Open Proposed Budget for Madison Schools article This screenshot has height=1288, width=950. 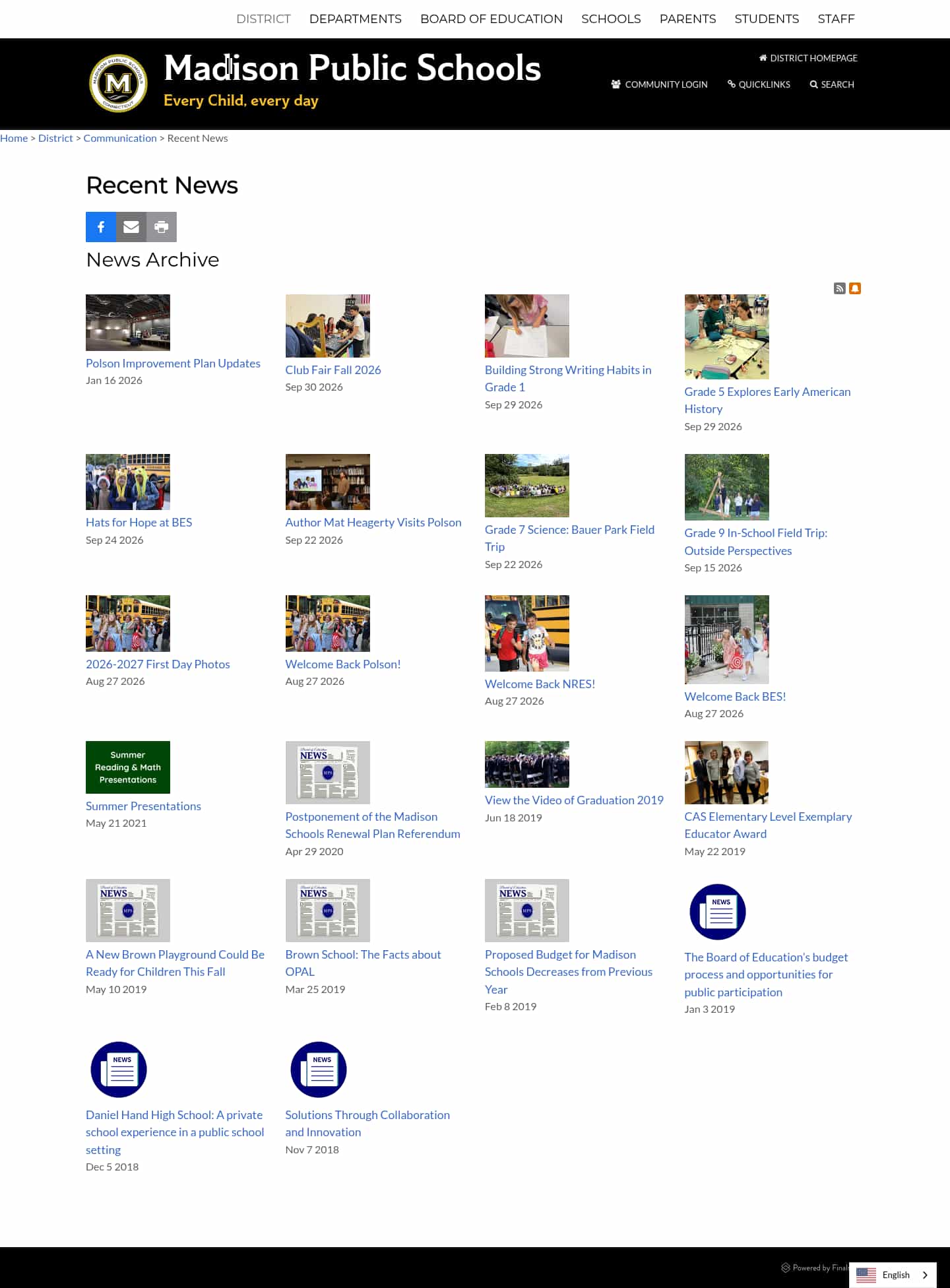(569, 971)
